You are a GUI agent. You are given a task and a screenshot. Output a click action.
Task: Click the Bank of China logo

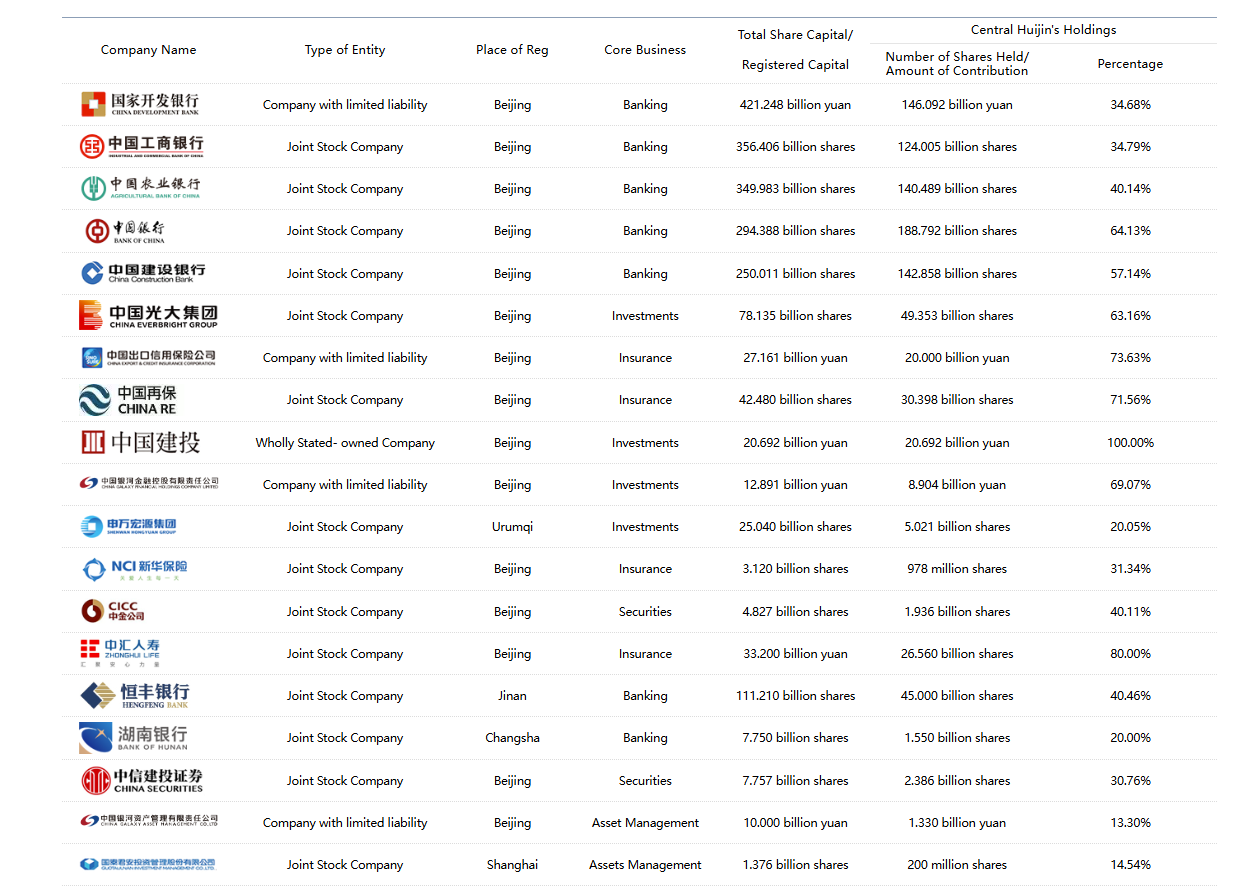coord(126,231)
